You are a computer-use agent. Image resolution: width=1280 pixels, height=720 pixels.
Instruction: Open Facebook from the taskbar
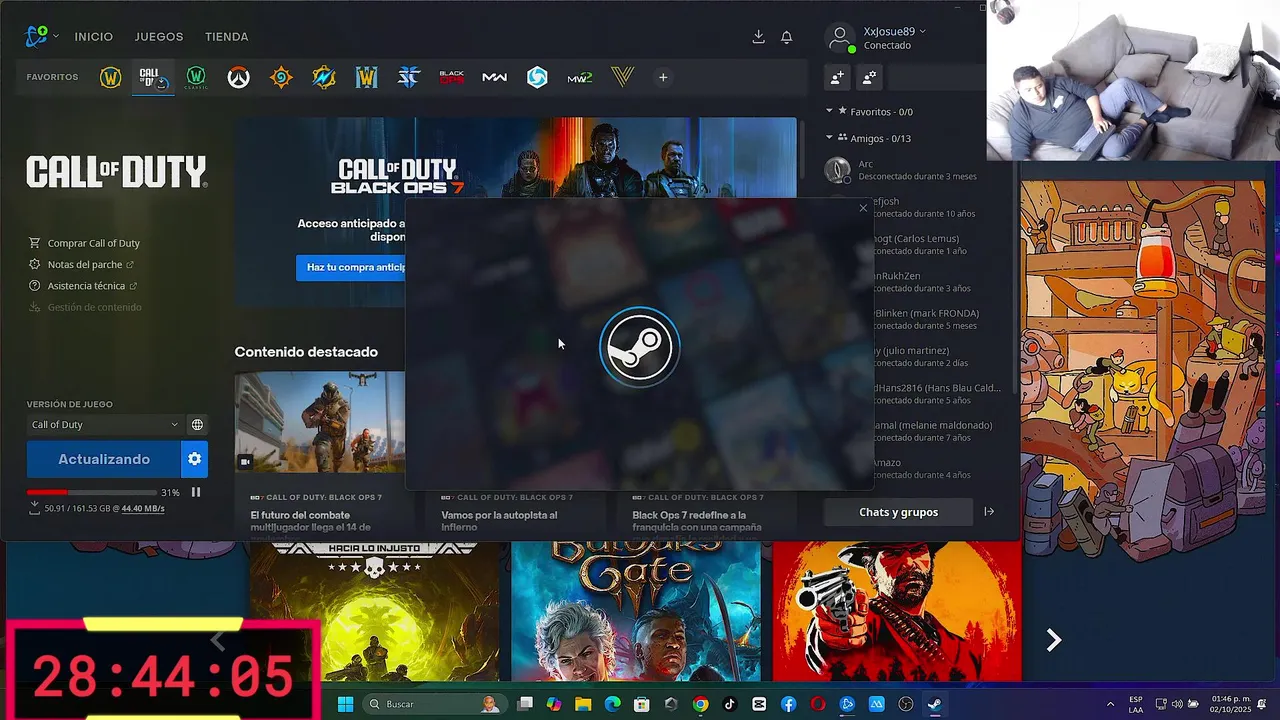(x=789, y=704)
